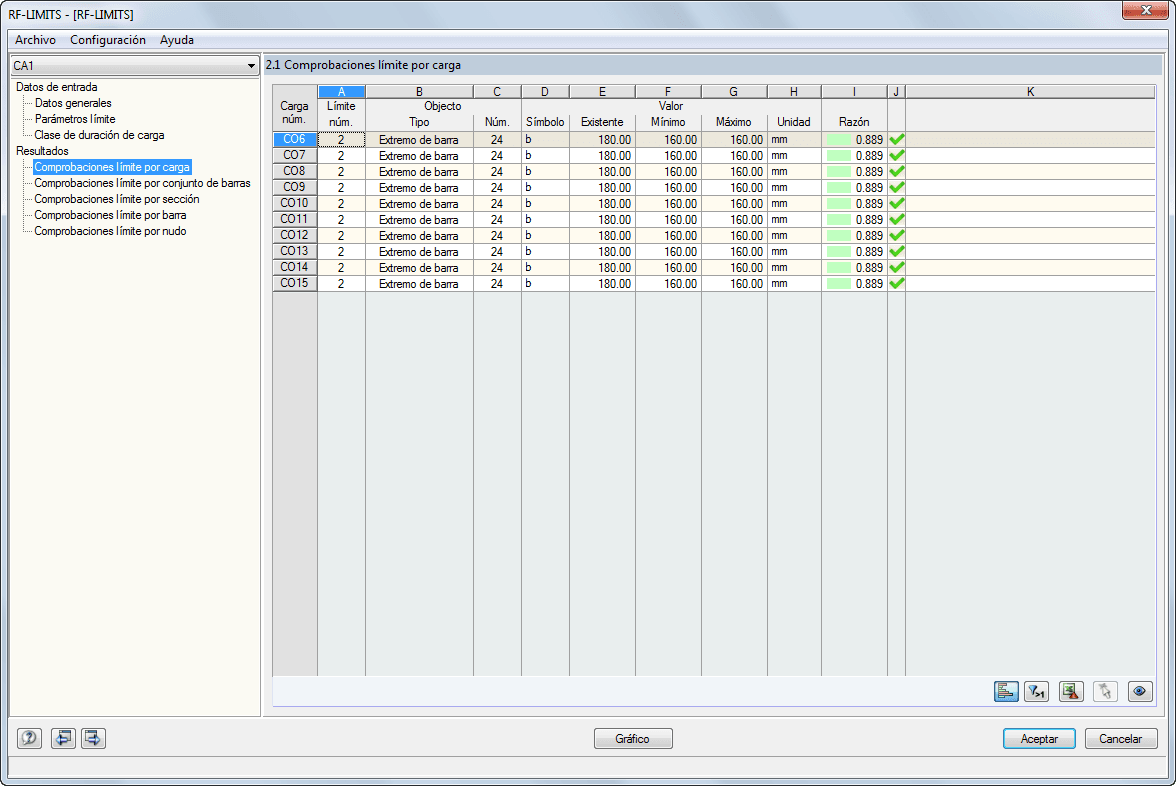The height and width of the screenshot is (786, 1176).
Task: Click column B header
Action: click(x=419, y=92)
